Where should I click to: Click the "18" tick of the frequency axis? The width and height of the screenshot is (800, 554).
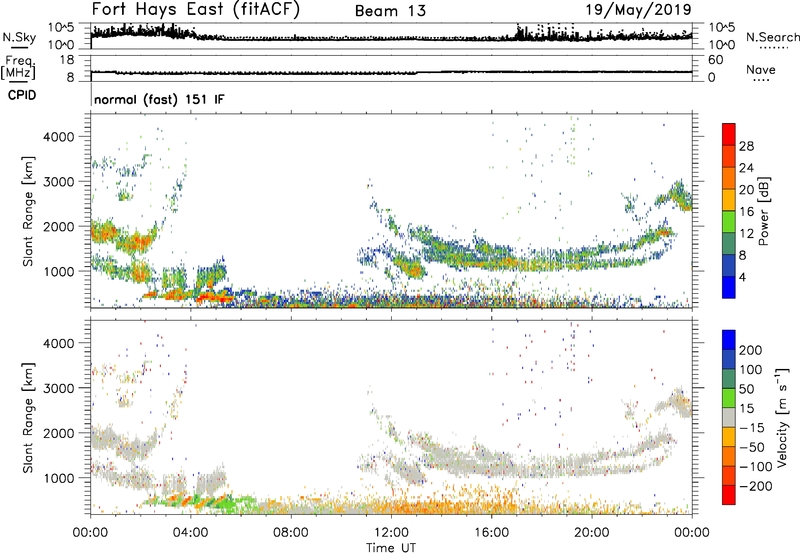67,60
